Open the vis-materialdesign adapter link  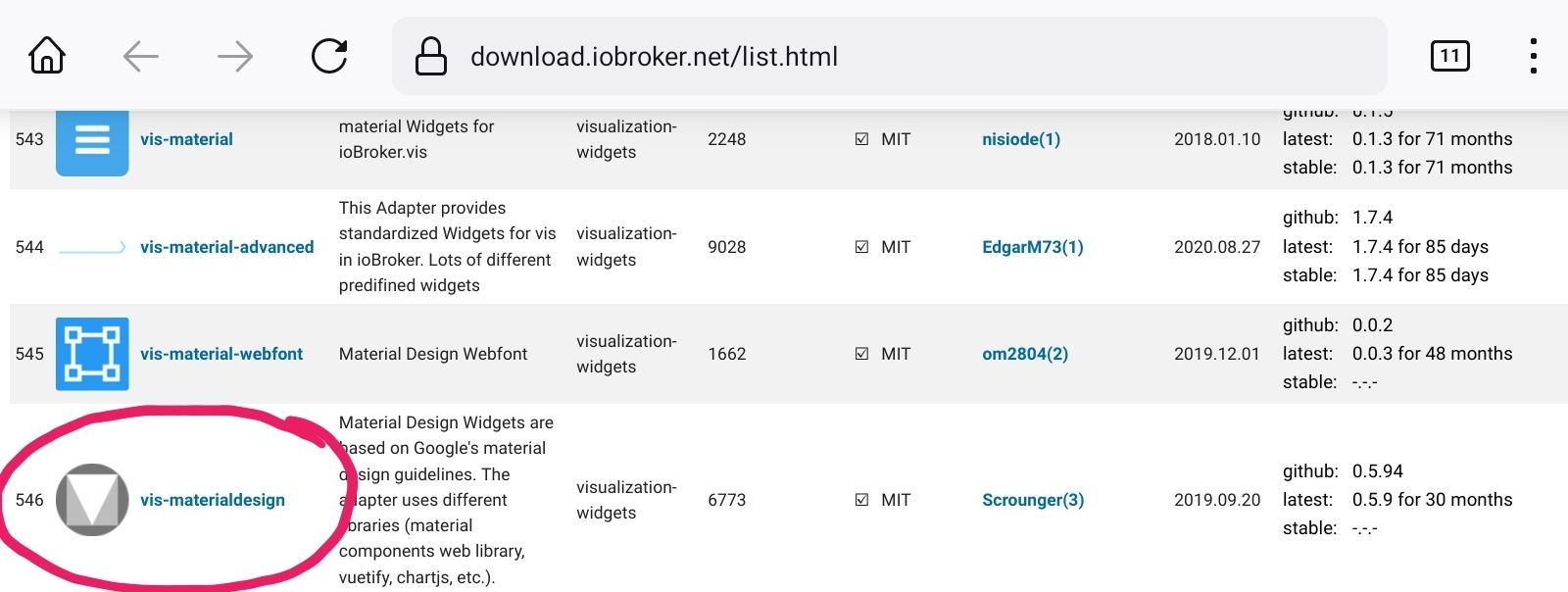213,500
